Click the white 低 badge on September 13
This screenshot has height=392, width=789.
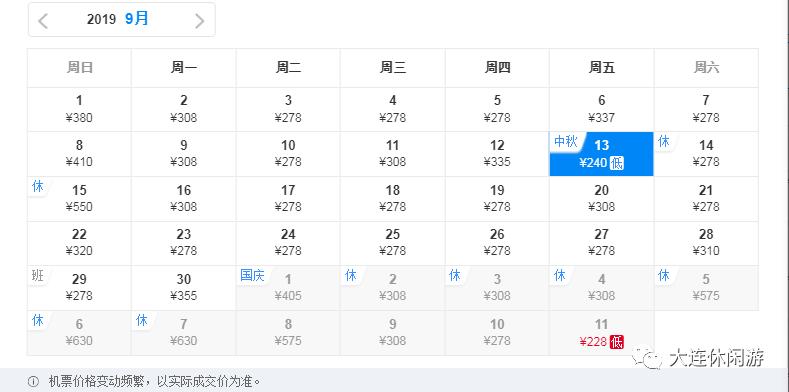617,163
